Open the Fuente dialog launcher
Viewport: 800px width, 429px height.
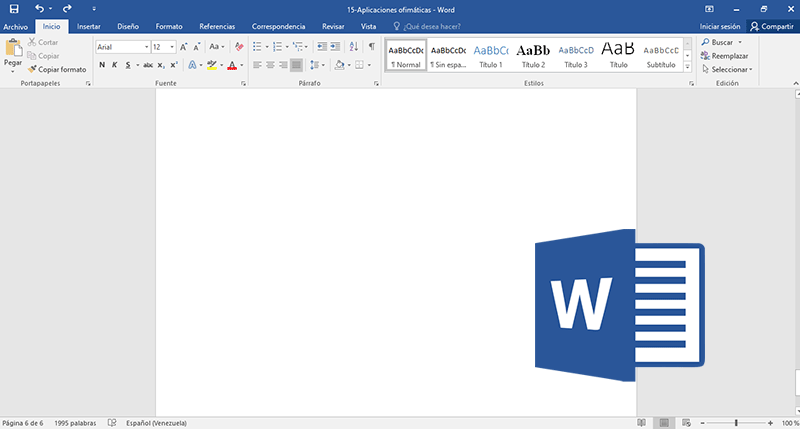point(243,84)
